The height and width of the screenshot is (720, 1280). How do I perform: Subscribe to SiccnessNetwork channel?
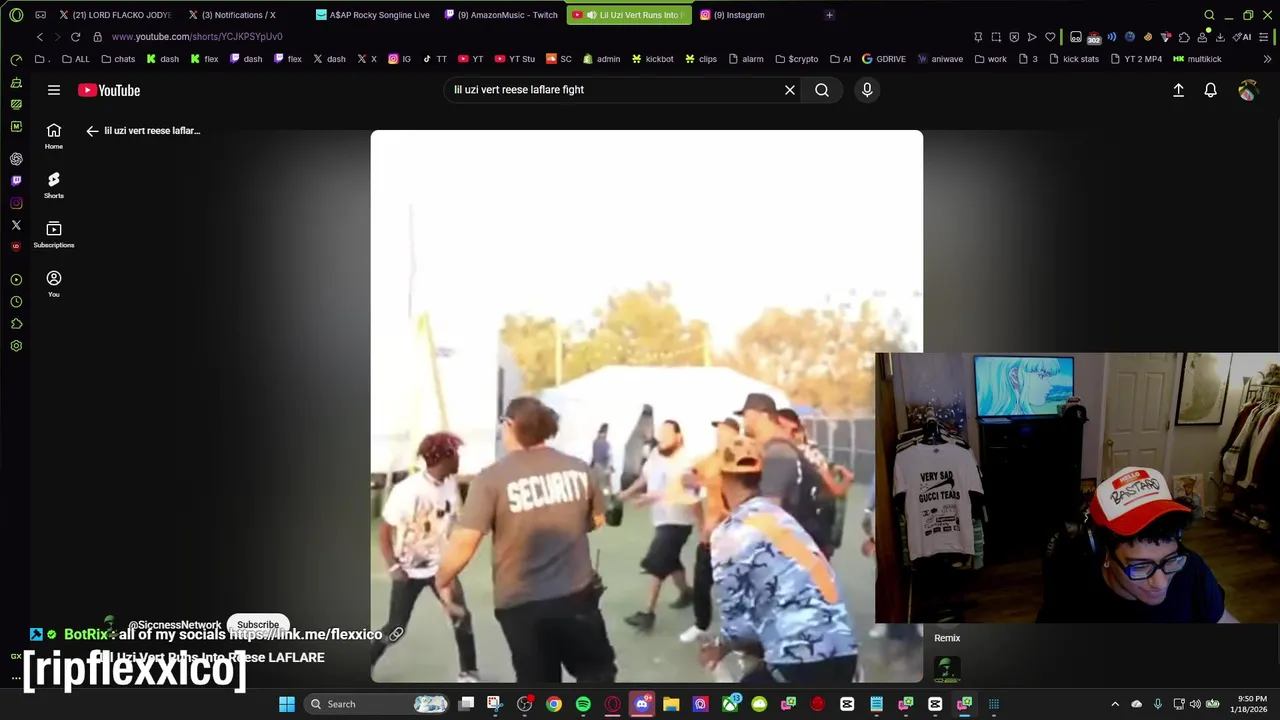[x=258, y=625]
